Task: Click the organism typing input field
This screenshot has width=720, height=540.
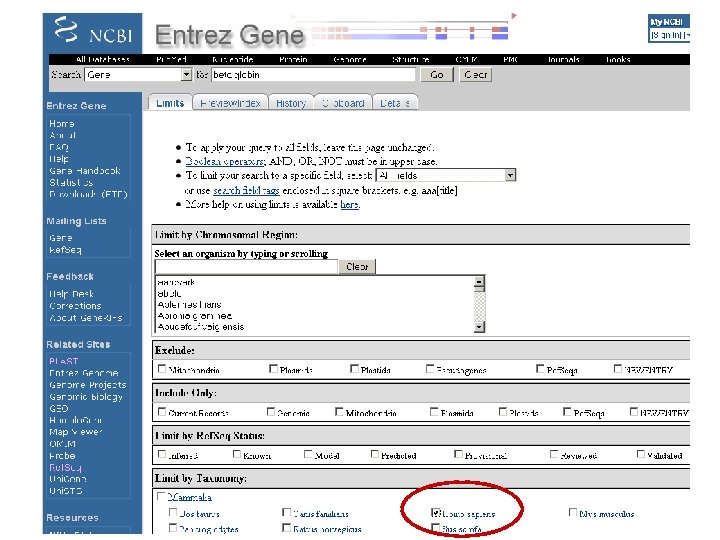Action: (x=246, y=267)
